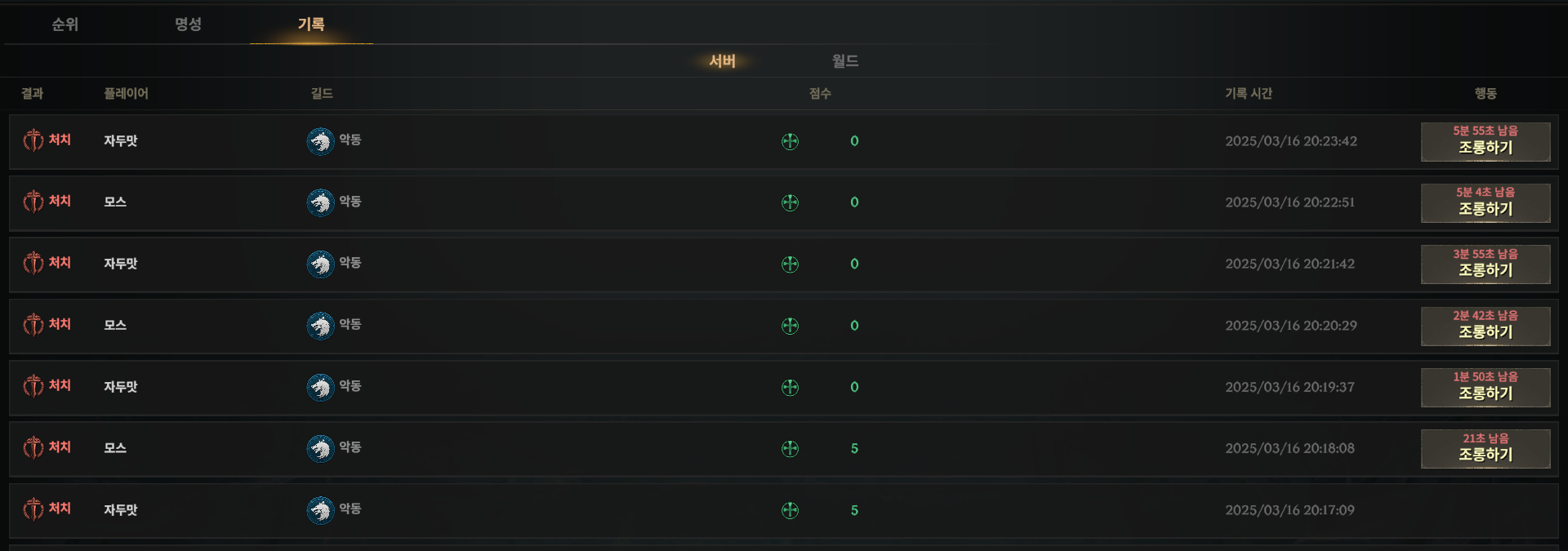The width and height of the screenshot is (1568, 551).
Task: Select the 서버 records sub-tab
Action: point(723,61)
